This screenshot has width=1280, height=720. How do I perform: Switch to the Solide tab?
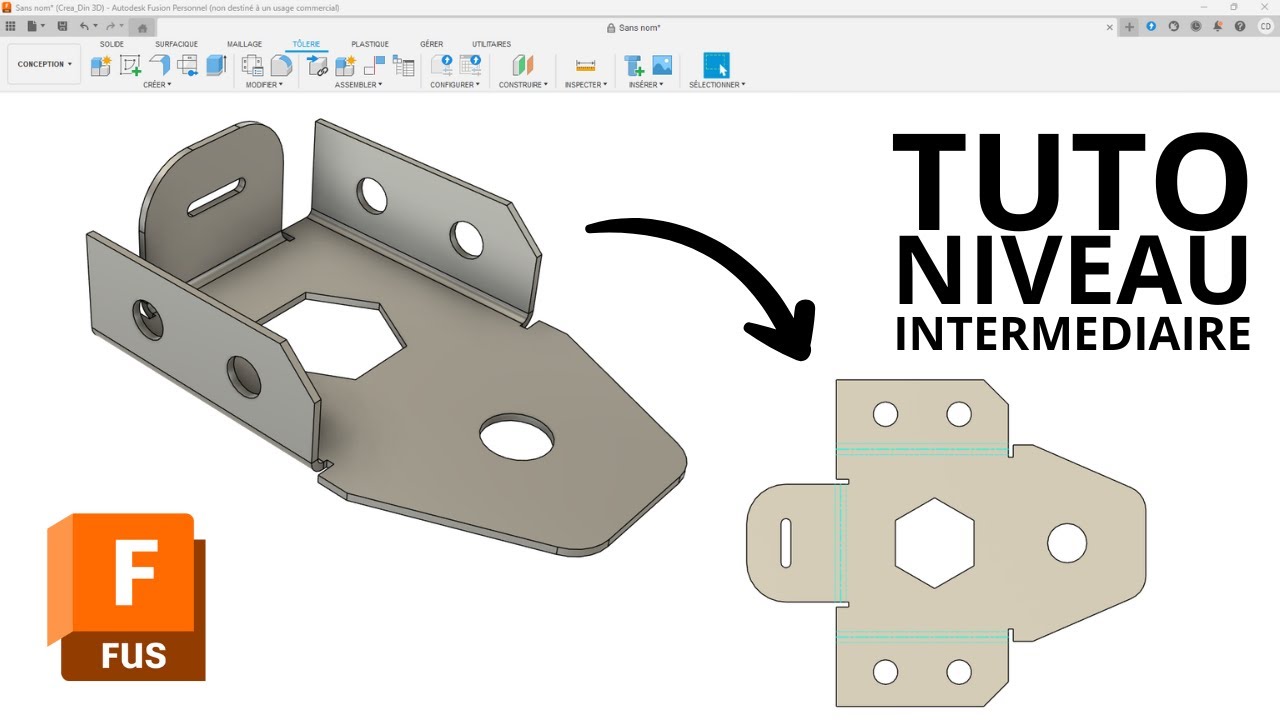(112, 44)
